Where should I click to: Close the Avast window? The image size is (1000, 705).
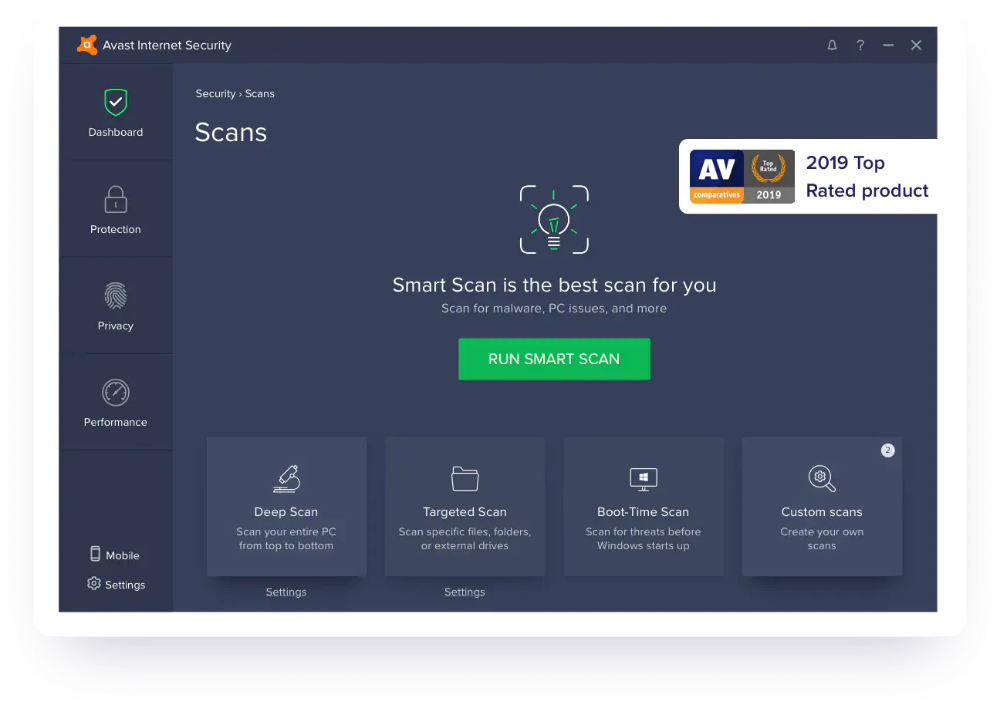pos(916,45)
